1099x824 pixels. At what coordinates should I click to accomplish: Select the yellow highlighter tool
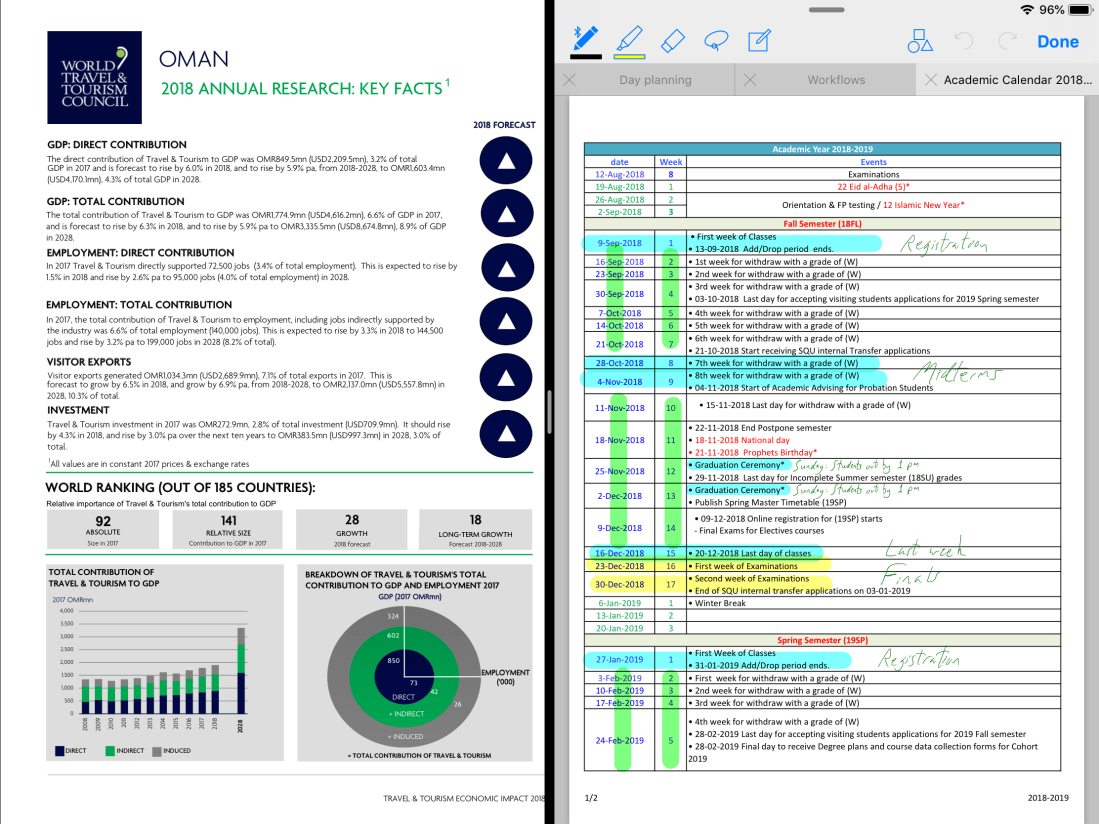(x=628, y=37)
